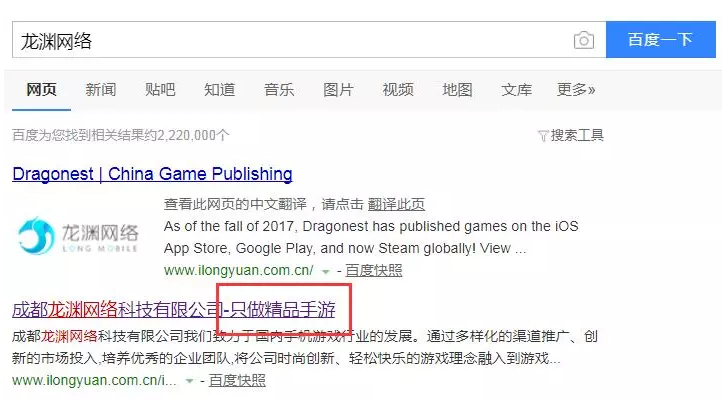
Task: Expand the 更多» menu
Action: point(576,89)
